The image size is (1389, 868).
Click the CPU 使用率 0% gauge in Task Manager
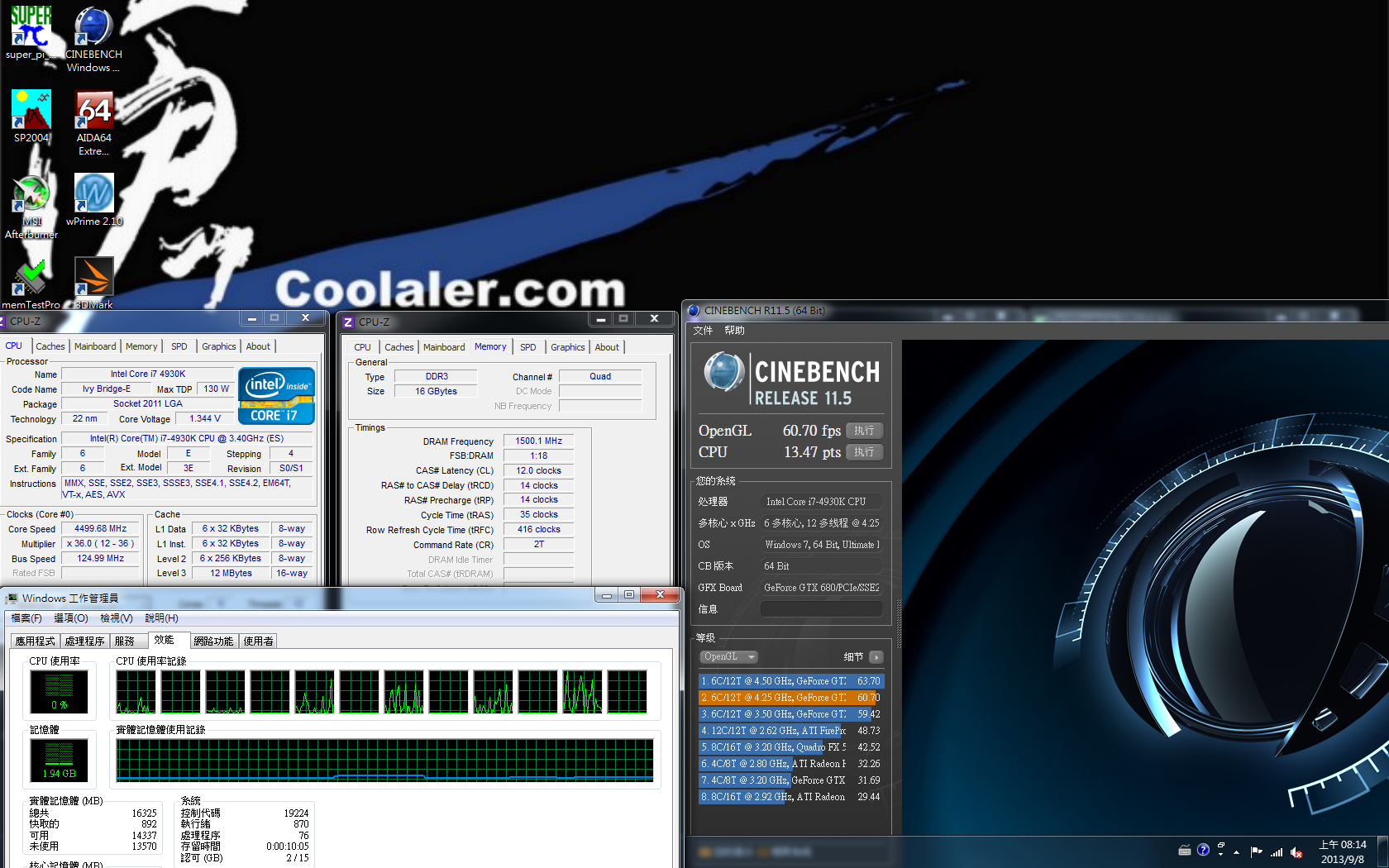point(59,692)
